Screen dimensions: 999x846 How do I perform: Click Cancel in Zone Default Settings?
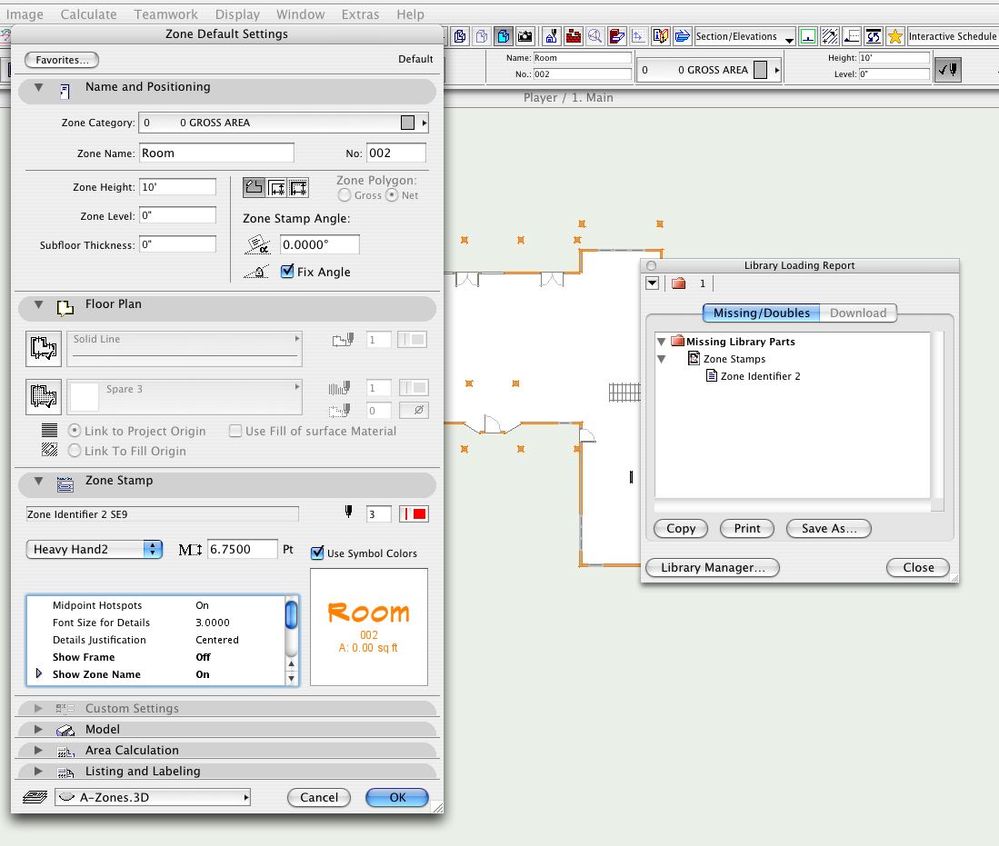point(319,797)
